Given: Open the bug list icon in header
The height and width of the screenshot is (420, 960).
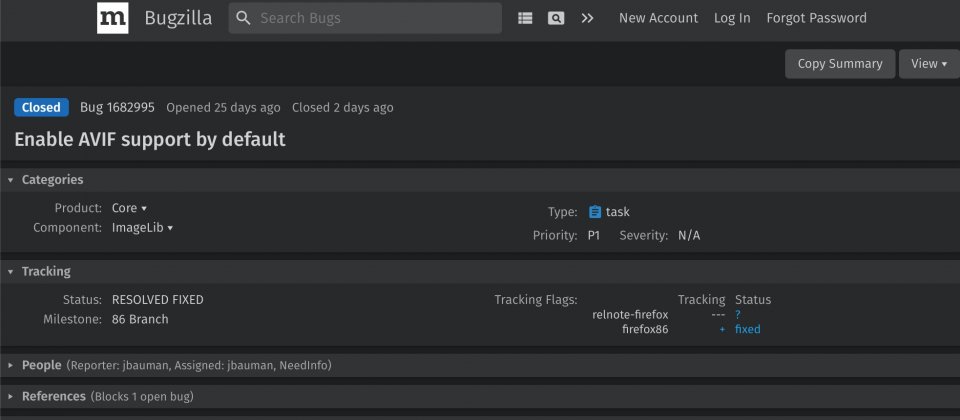Looking at the screenshot, I should pyautogui.click(x=525, y=18).
